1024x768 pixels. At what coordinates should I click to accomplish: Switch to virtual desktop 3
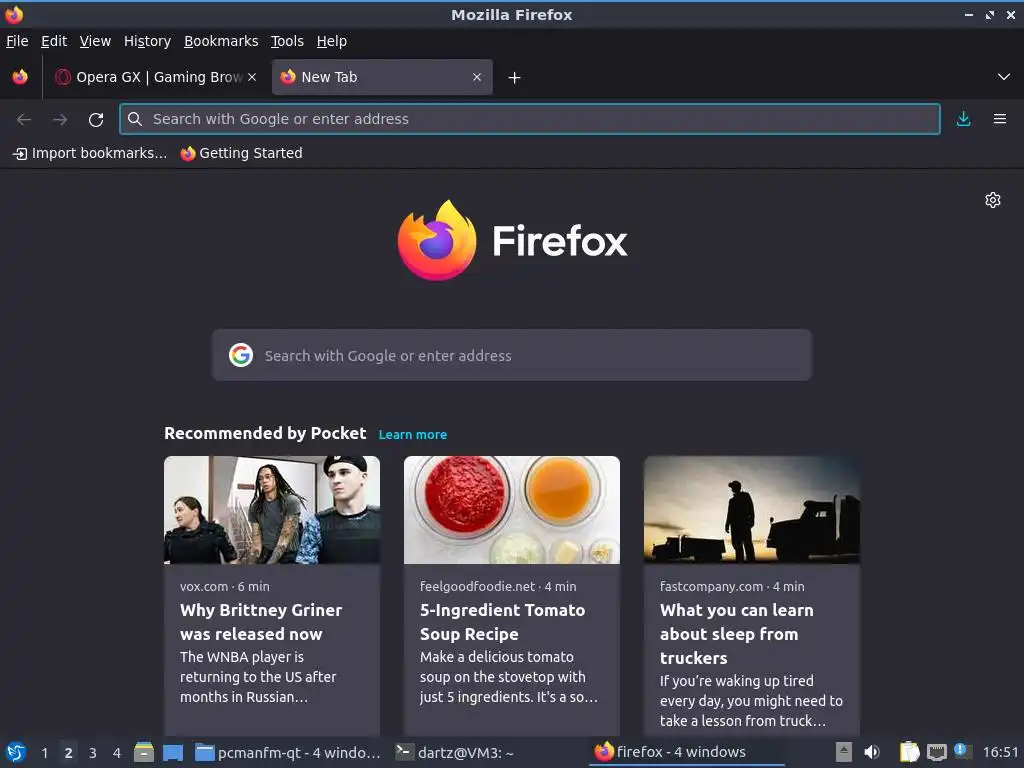click(x=93, y=753)
